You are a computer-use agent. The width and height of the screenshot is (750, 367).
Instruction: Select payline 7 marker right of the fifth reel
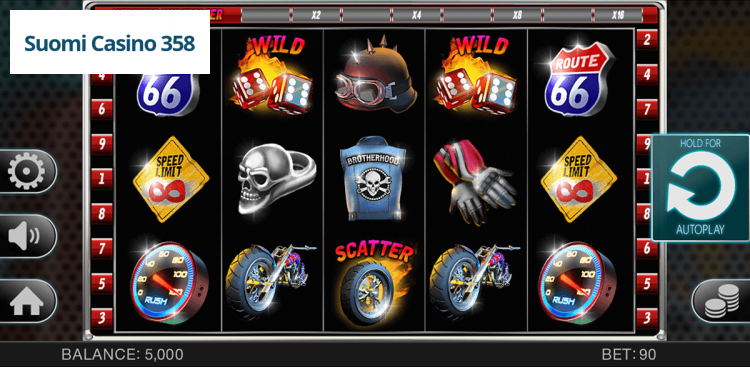click(647, 109)
